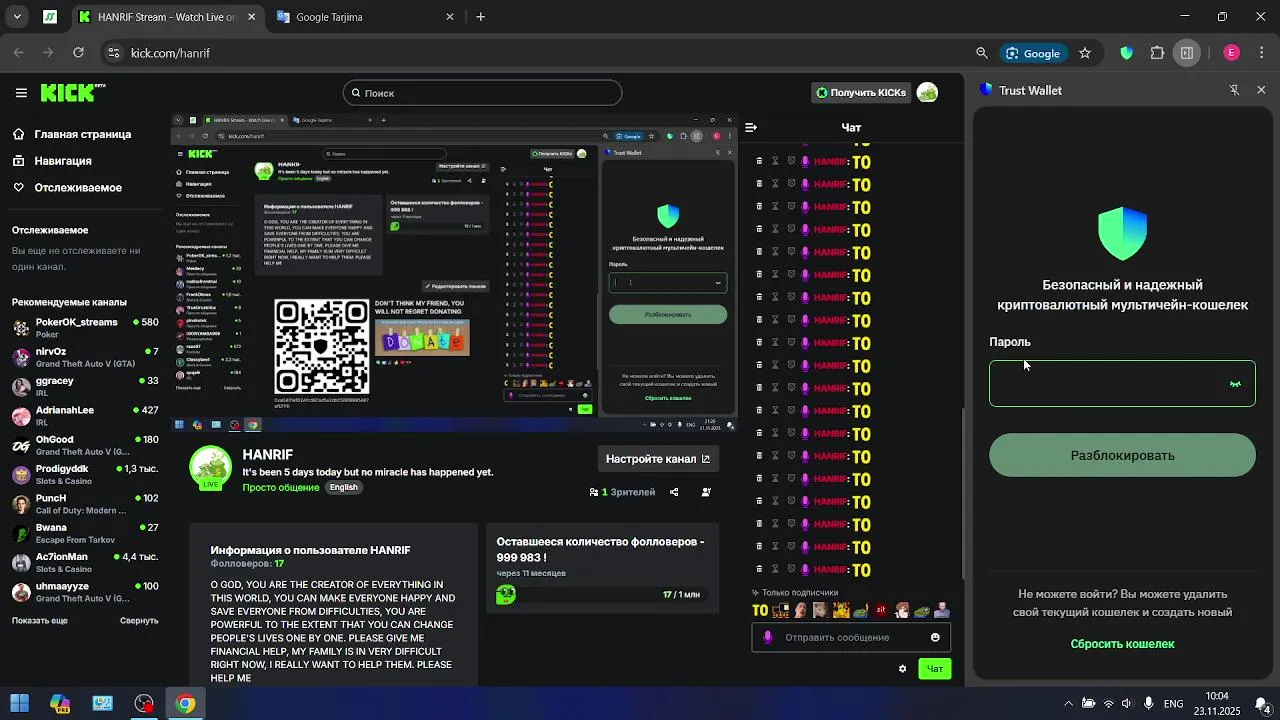Screen dimensions: 1280x720
Task: Open Отслеживаемое nav item with heart
Action: coord(67,188)
